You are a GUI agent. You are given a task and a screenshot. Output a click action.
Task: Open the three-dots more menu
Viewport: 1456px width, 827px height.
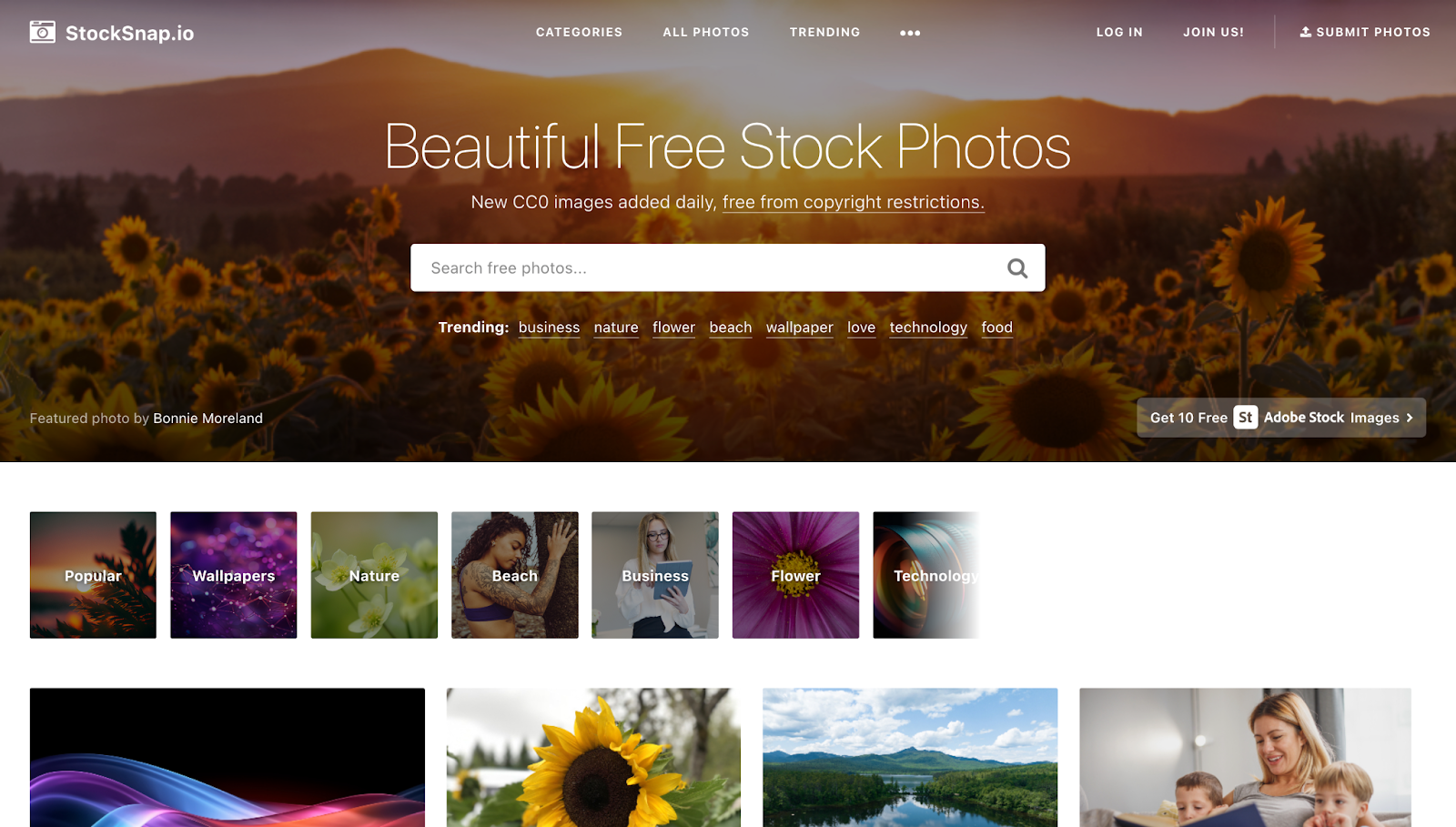coord(910,33)
